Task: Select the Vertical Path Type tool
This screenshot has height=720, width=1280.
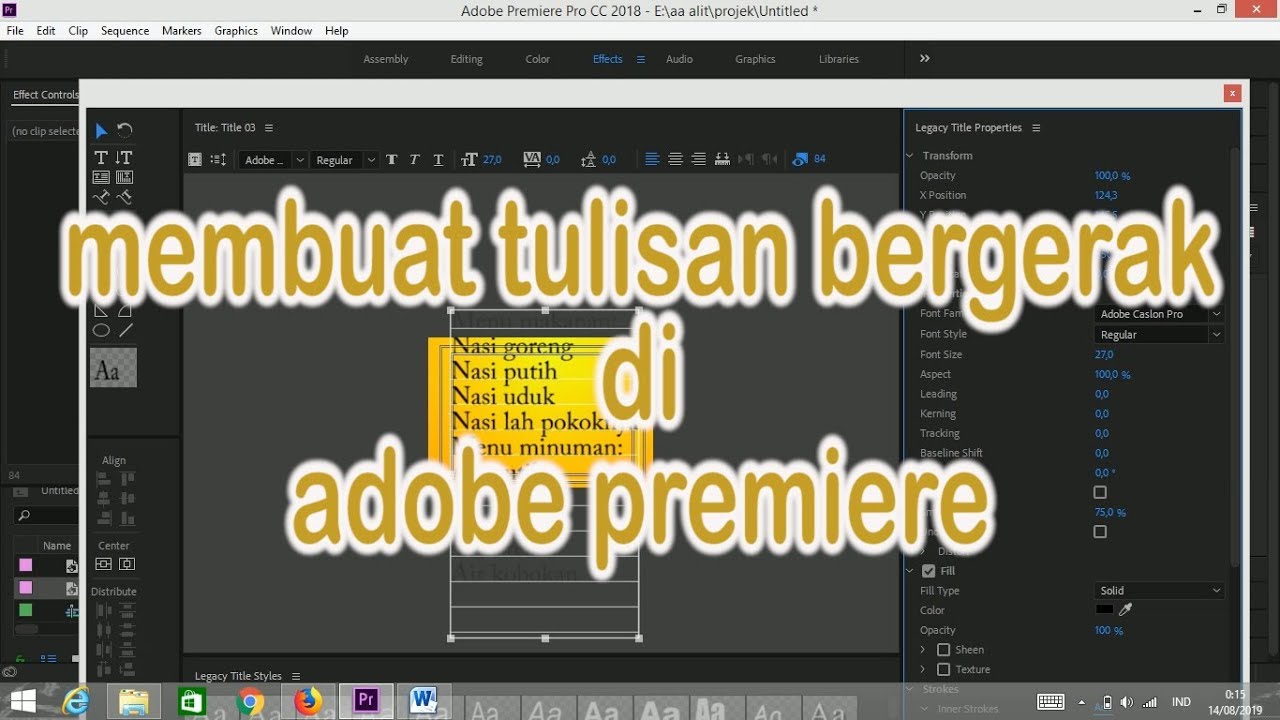Action: click(x=124, y=197)
